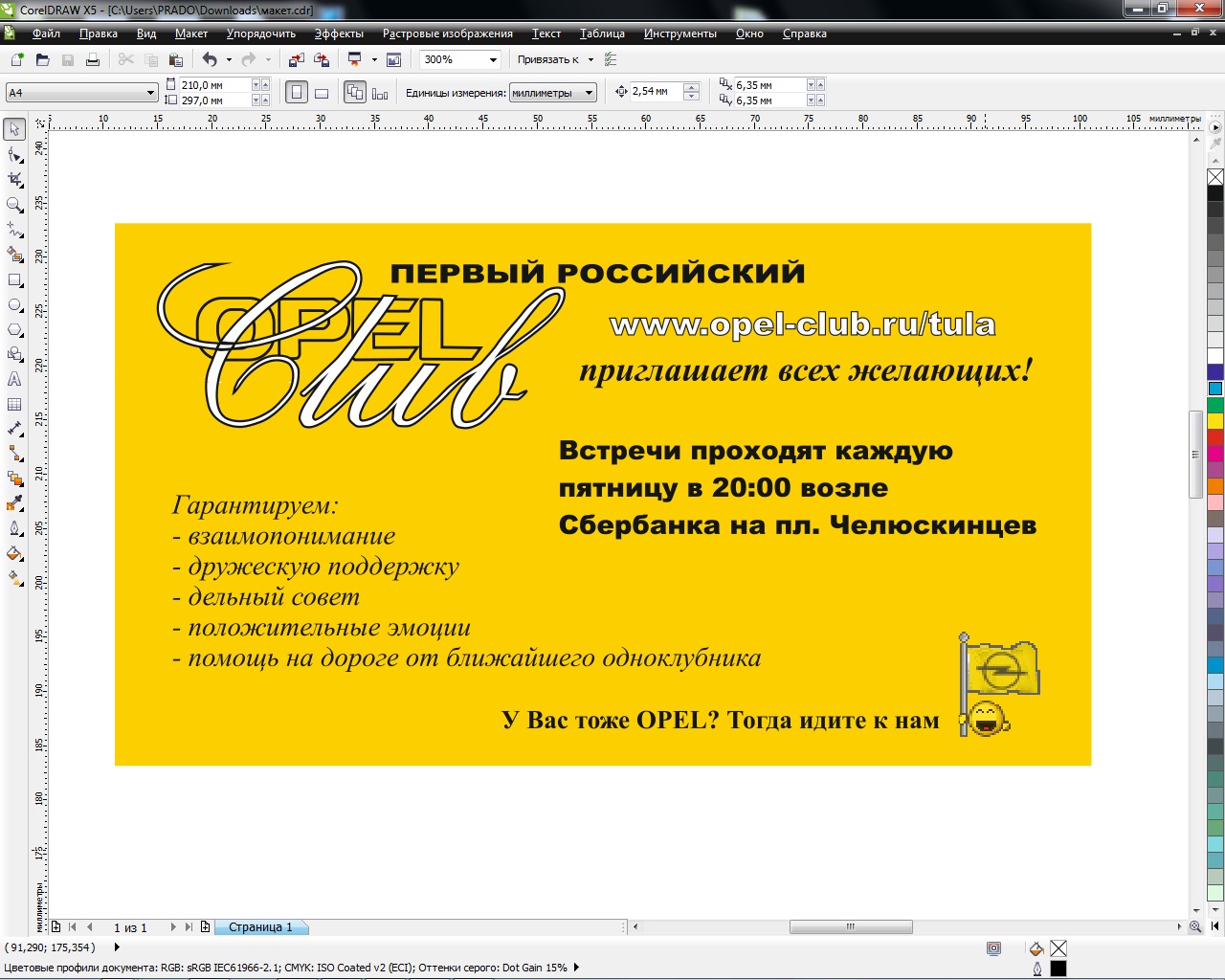The height and width of the screenshot is (980, 1225).
Task: Open zoom navigator at scrollbar corner
Action: [1195, 926]
